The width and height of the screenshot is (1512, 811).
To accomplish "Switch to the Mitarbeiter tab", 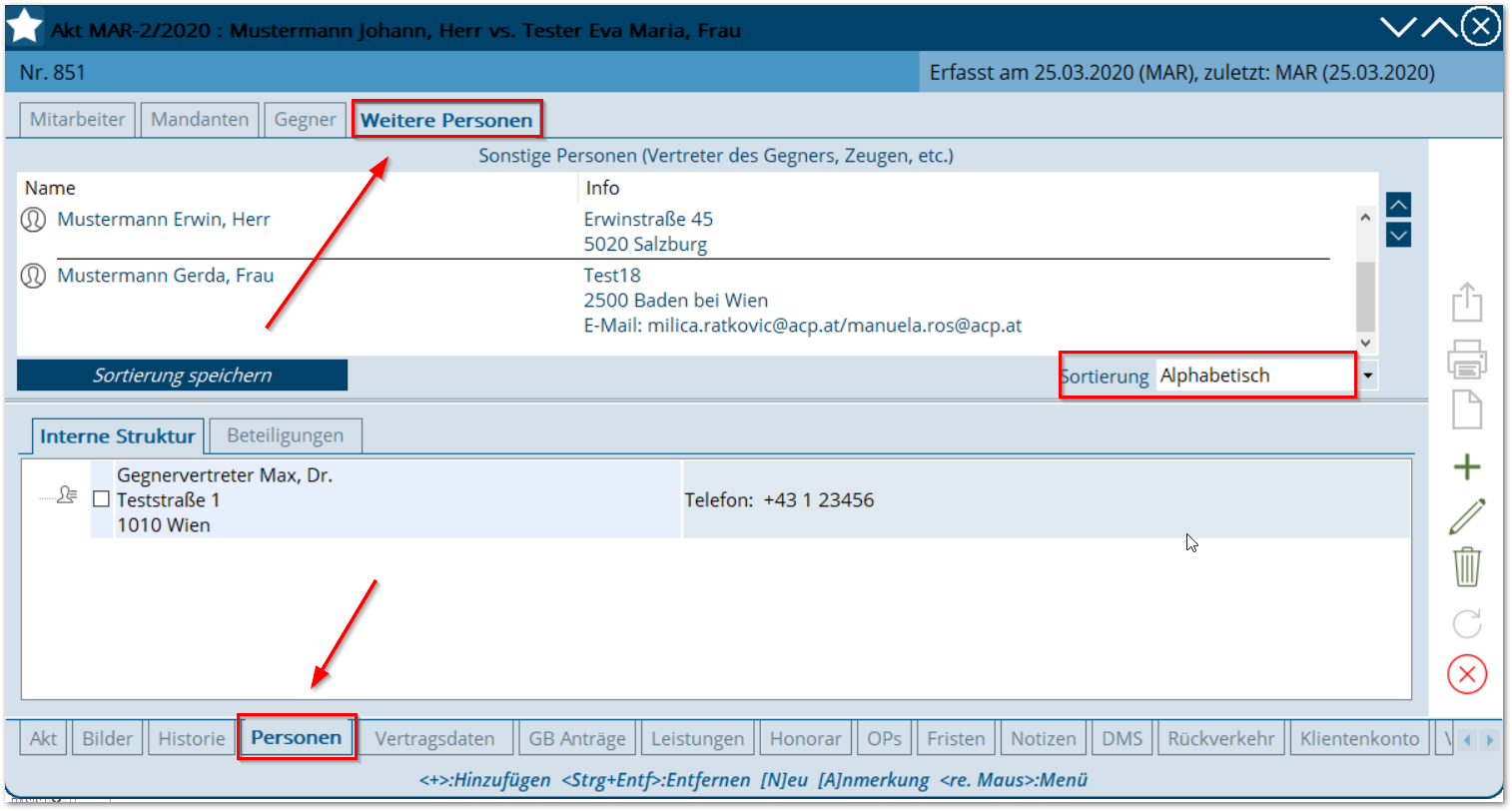I will 78,120.
